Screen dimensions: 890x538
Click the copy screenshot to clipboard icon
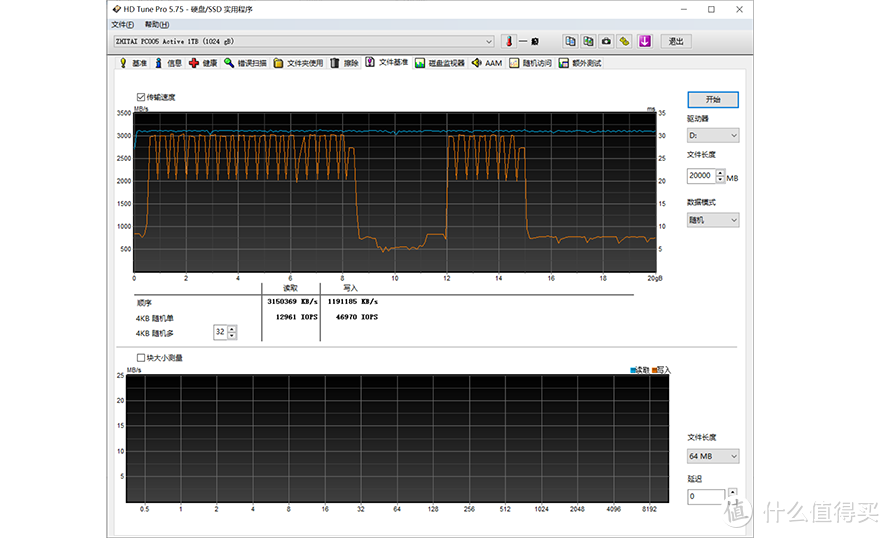[x=588, y=41]
